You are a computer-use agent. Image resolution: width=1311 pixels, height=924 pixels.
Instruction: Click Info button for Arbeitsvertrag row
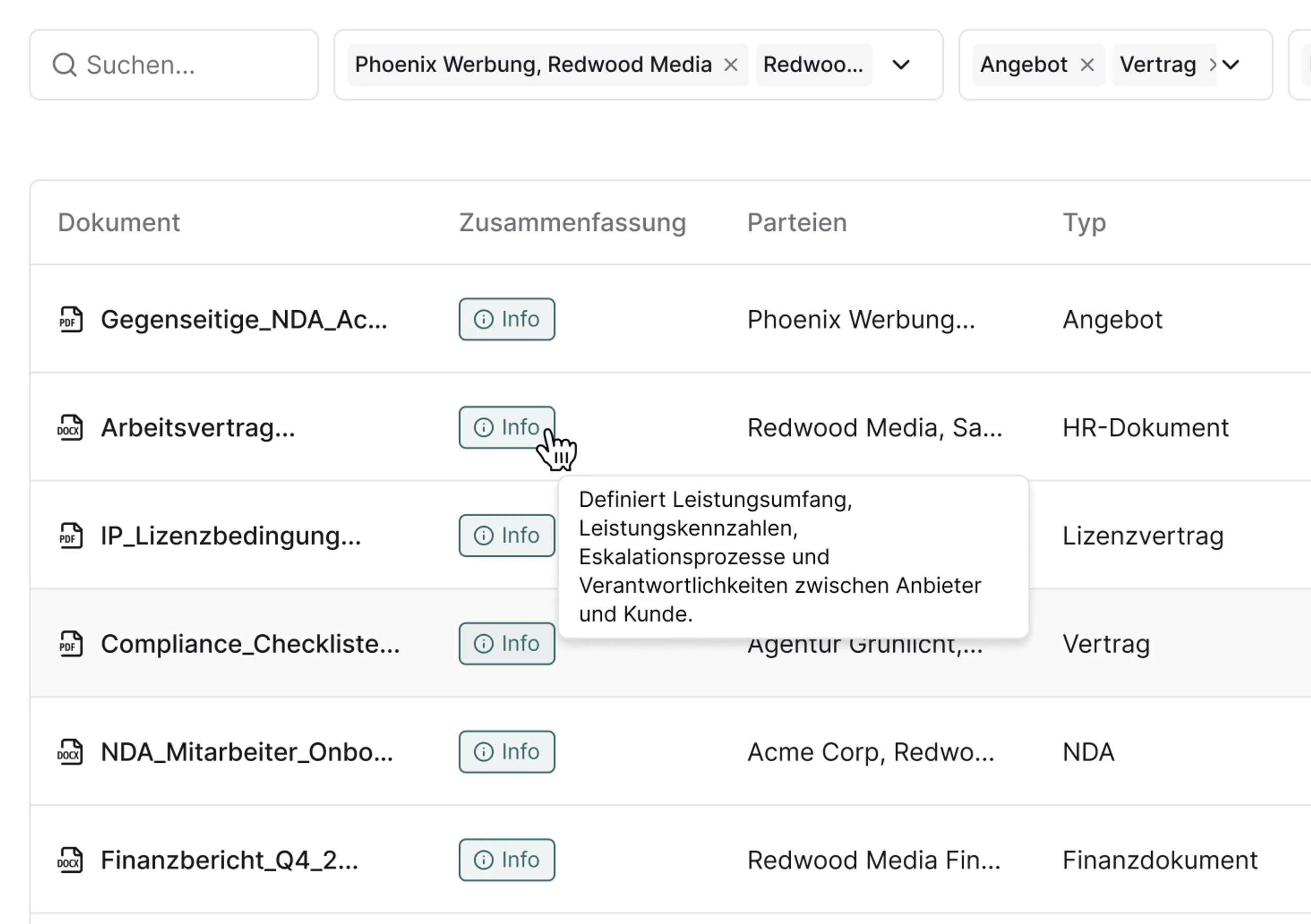pyautogui.click(x=506, y=427)
